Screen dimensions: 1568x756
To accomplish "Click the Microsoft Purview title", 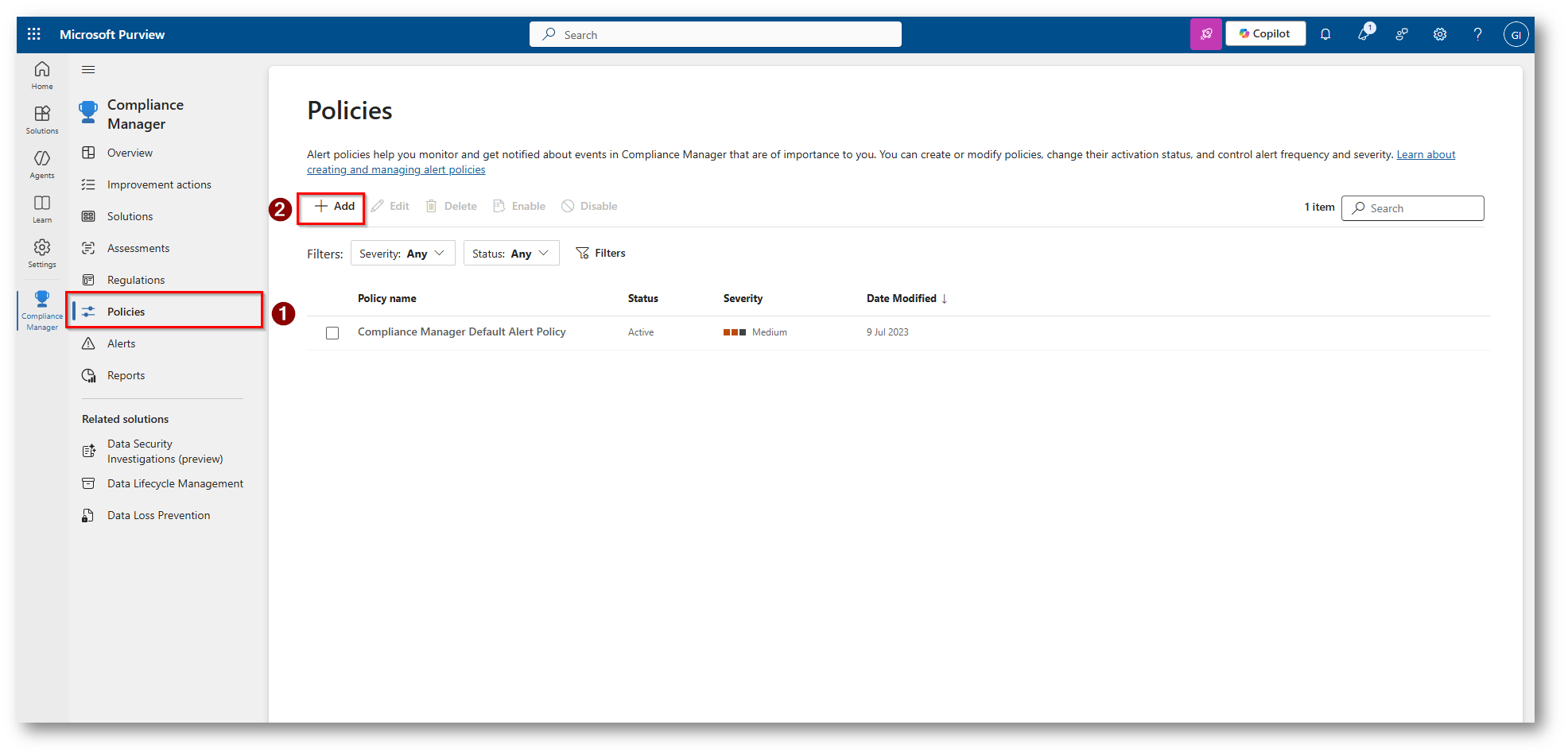I will tap(112, 34).
